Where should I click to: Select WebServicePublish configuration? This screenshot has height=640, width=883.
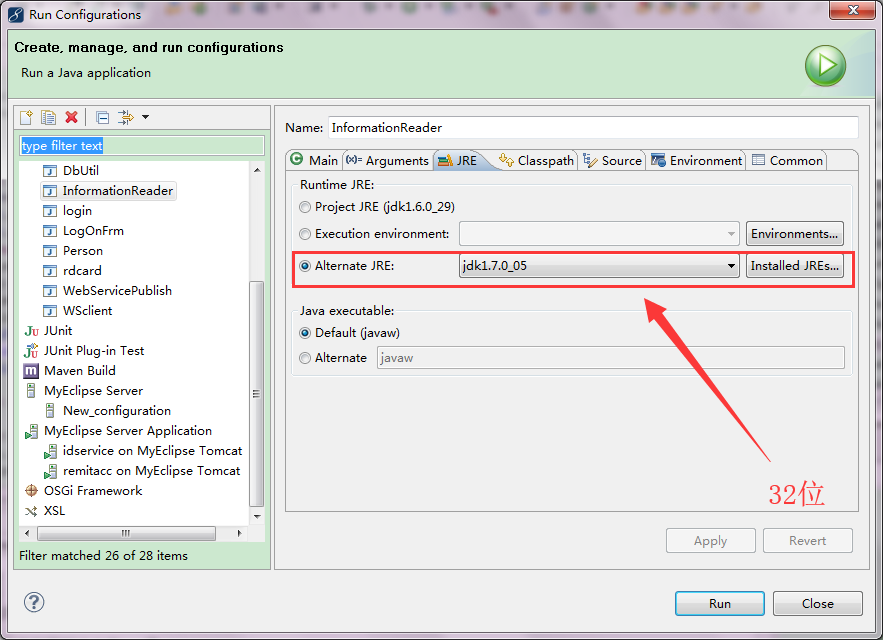117,291
